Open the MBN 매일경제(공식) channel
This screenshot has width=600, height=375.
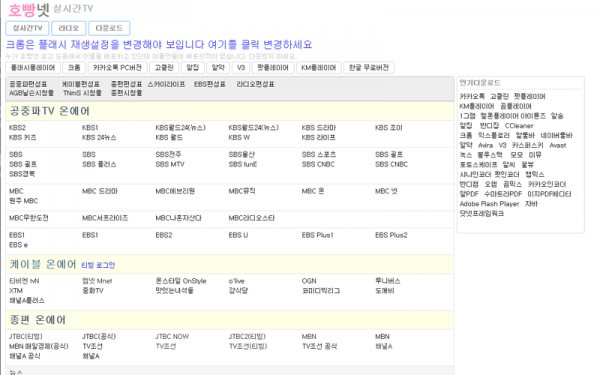39,346
